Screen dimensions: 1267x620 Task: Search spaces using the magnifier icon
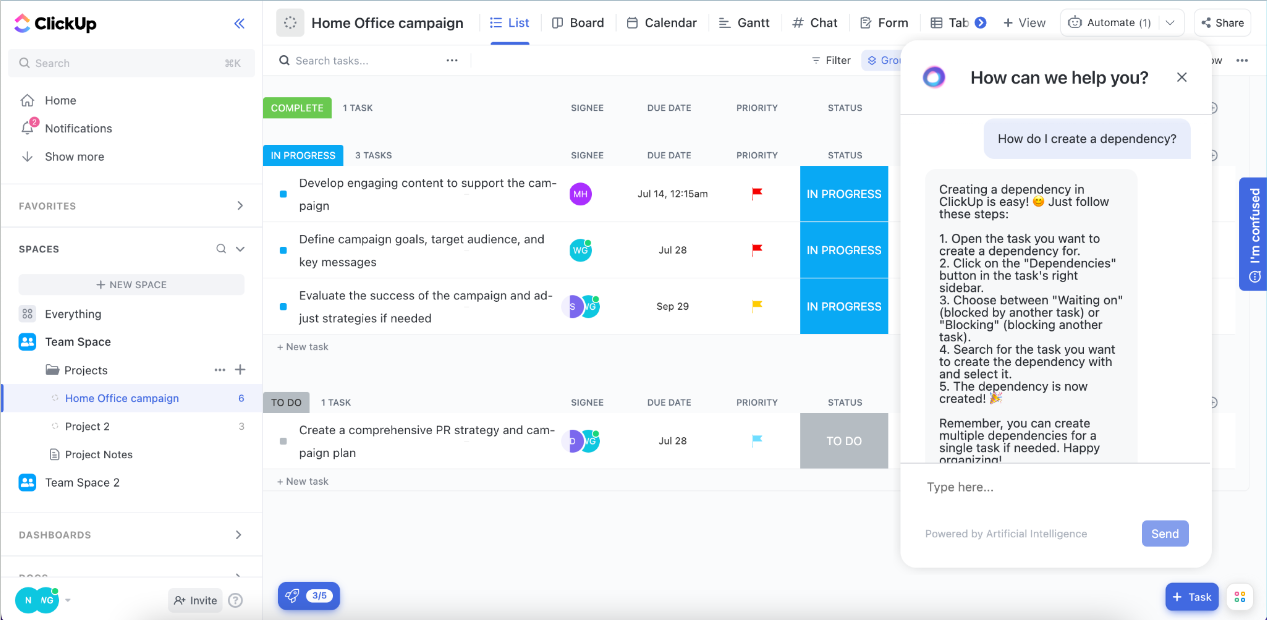(x=221, y=249)
